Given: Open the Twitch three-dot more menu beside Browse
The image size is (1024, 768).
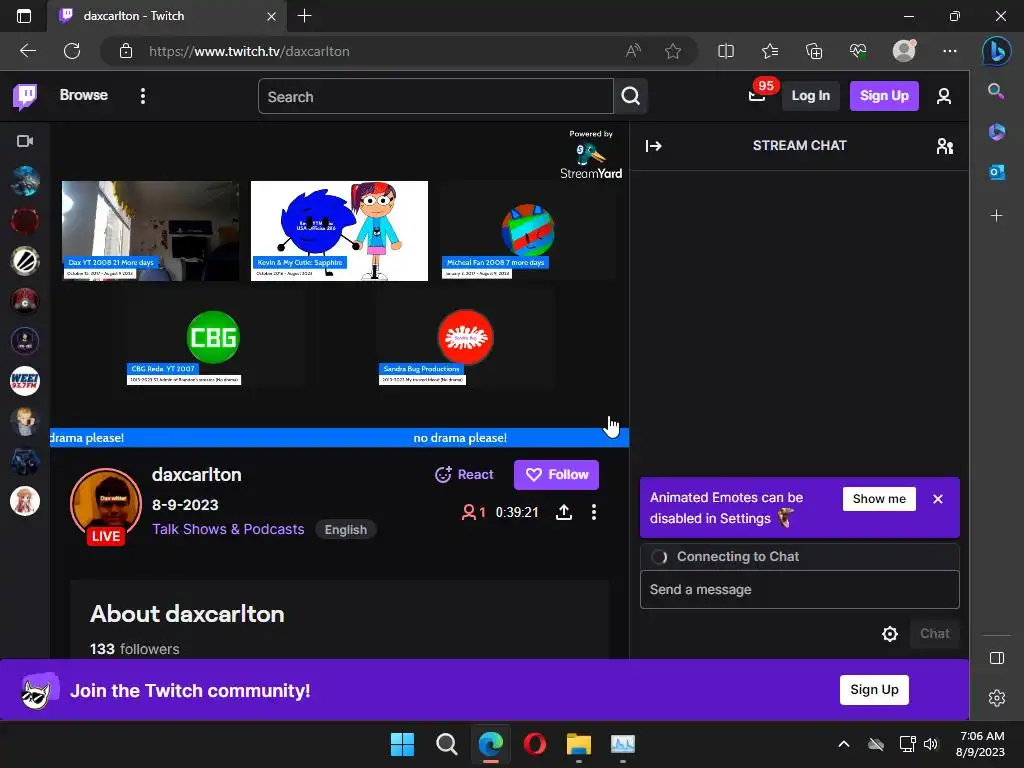Looking at the screenshot, I should 142,96.
